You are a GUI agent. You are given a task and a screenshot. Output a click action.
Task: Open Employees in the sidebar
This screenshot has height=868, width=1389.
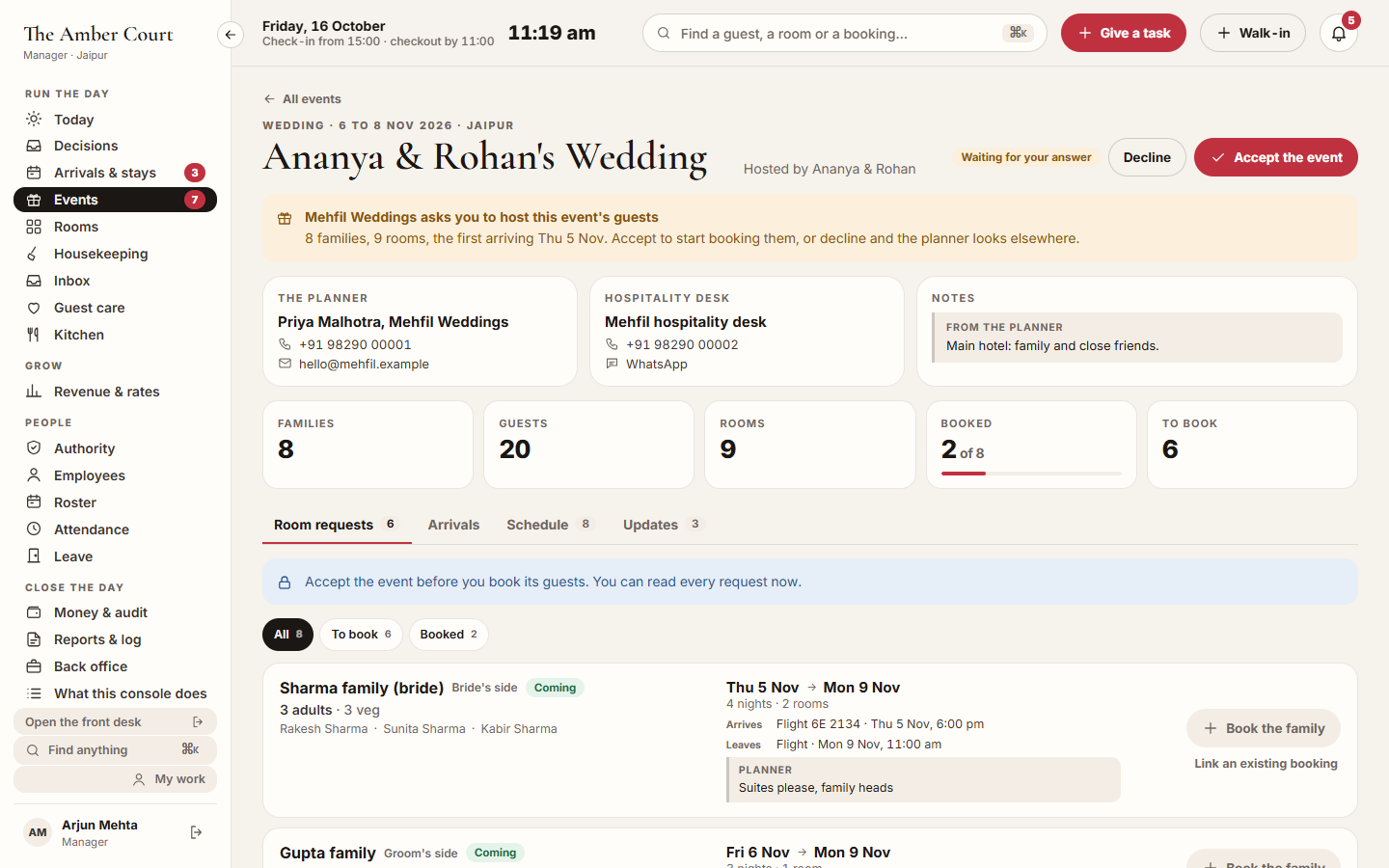pos(115,475)
